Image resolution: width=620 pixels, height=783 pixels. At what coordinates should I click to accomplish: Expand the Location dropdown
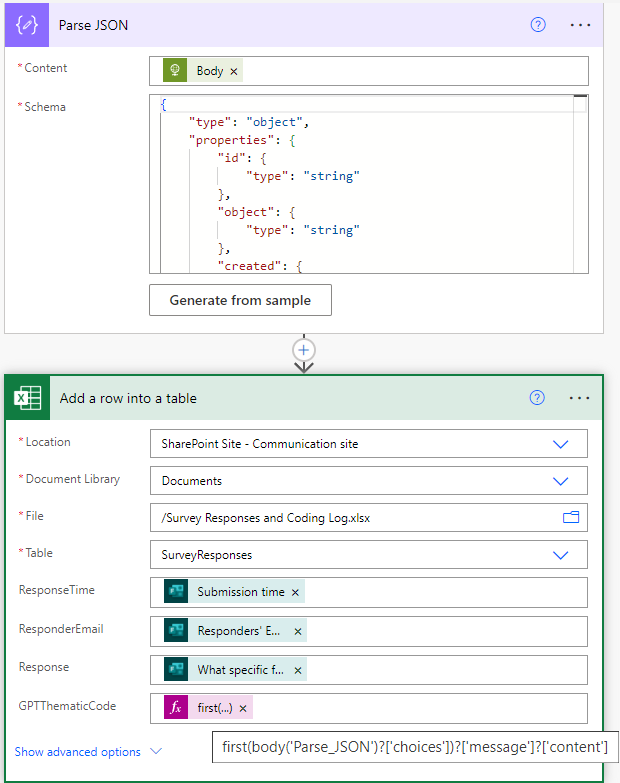[560, 444]
